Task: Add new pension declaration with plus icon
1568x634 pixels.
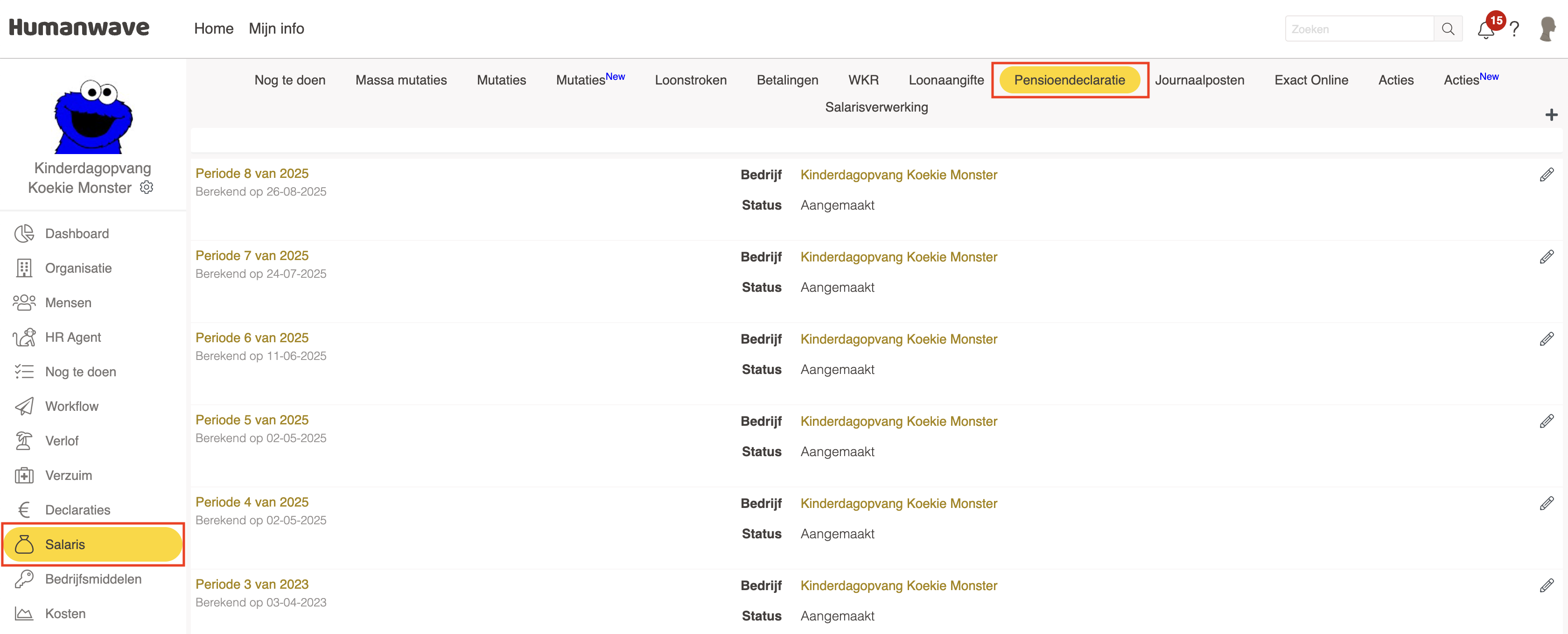Action: click(1551, 114)
